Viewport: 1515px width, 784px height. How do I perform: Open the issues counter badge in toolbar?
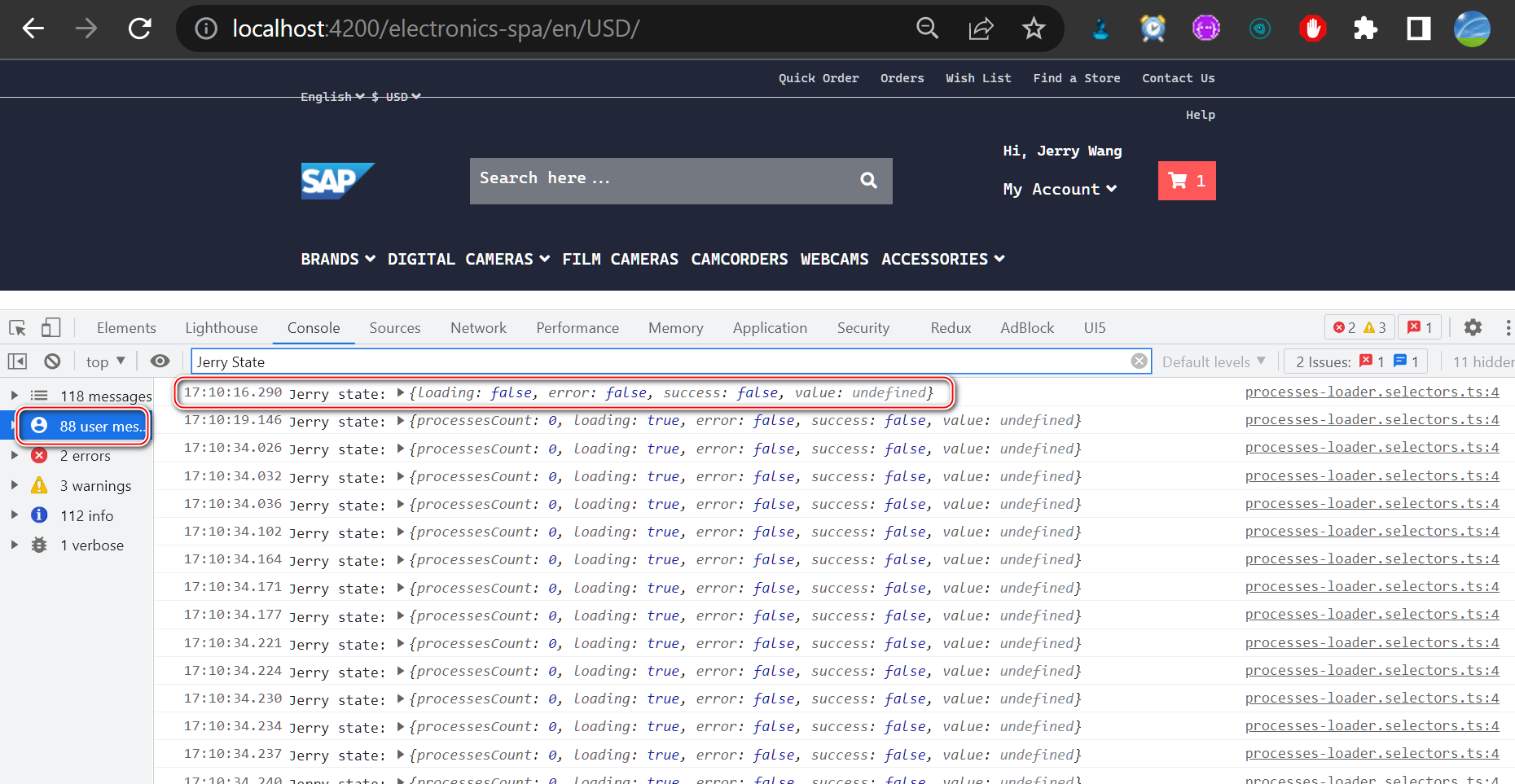(x=1421, y=327)
